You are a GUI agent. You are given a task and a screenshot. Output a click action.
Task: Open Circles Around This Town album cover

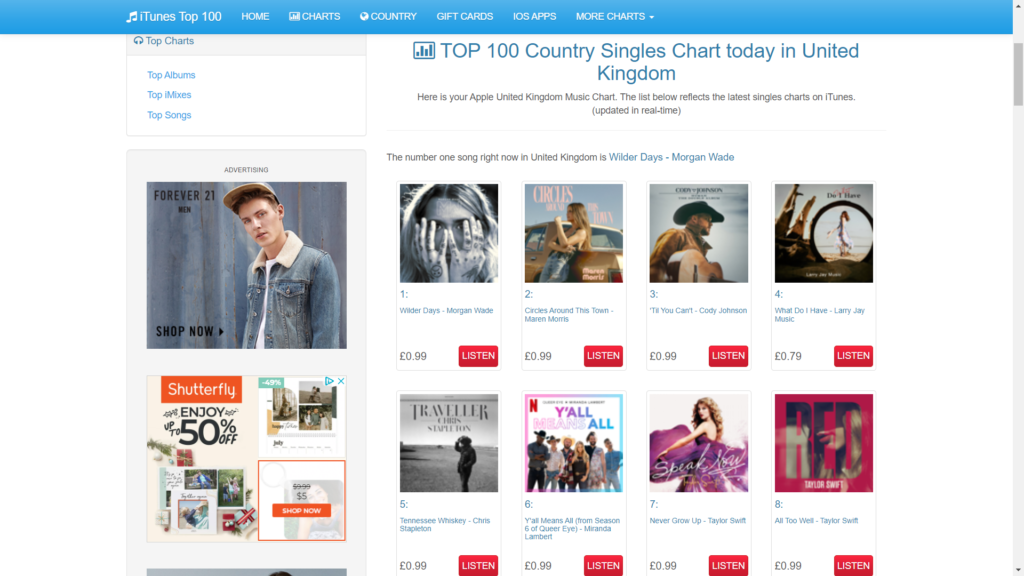point(573,233)
